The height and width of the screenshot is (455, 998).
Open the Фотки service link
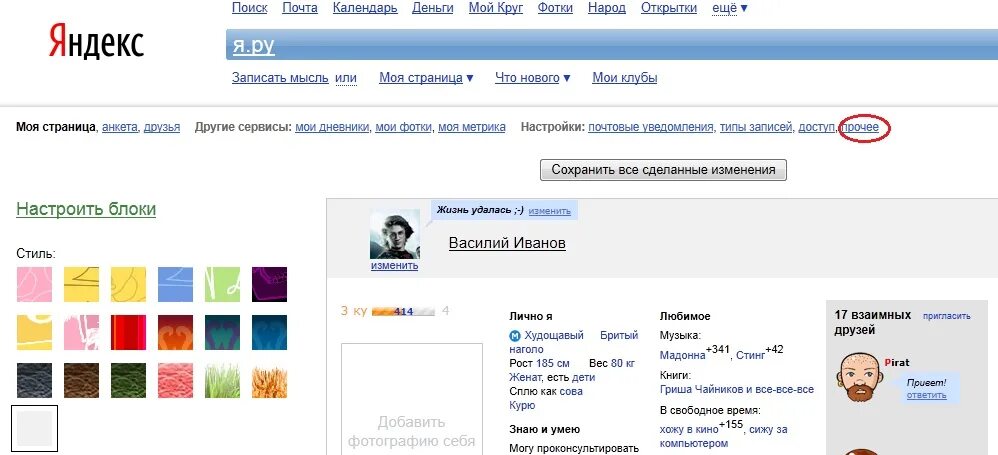555,8
